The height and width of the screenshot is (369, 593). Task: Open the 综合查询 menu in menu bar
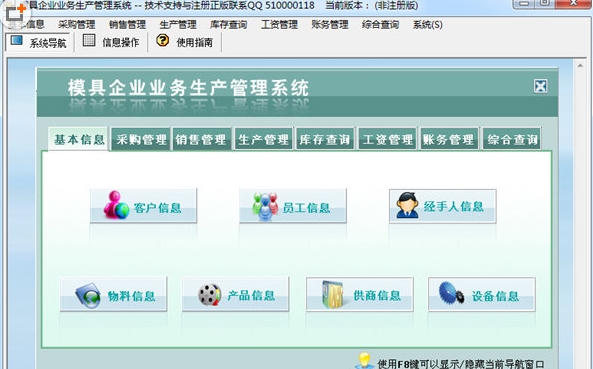[380, 25]
